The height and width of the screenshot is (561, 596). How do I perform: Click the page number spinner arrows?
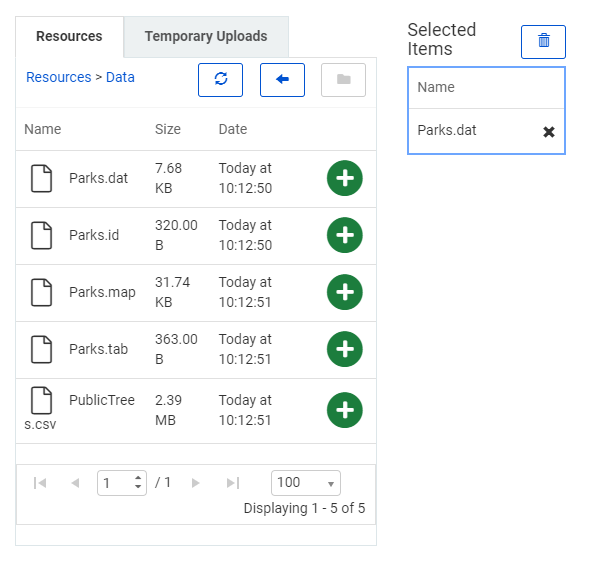click(138, 483)
